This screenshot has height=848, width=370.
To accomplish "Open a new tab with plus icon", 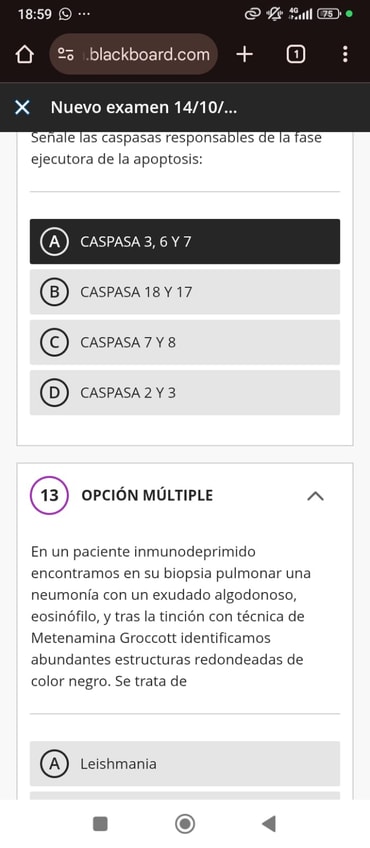I will [x=245, y=54].
